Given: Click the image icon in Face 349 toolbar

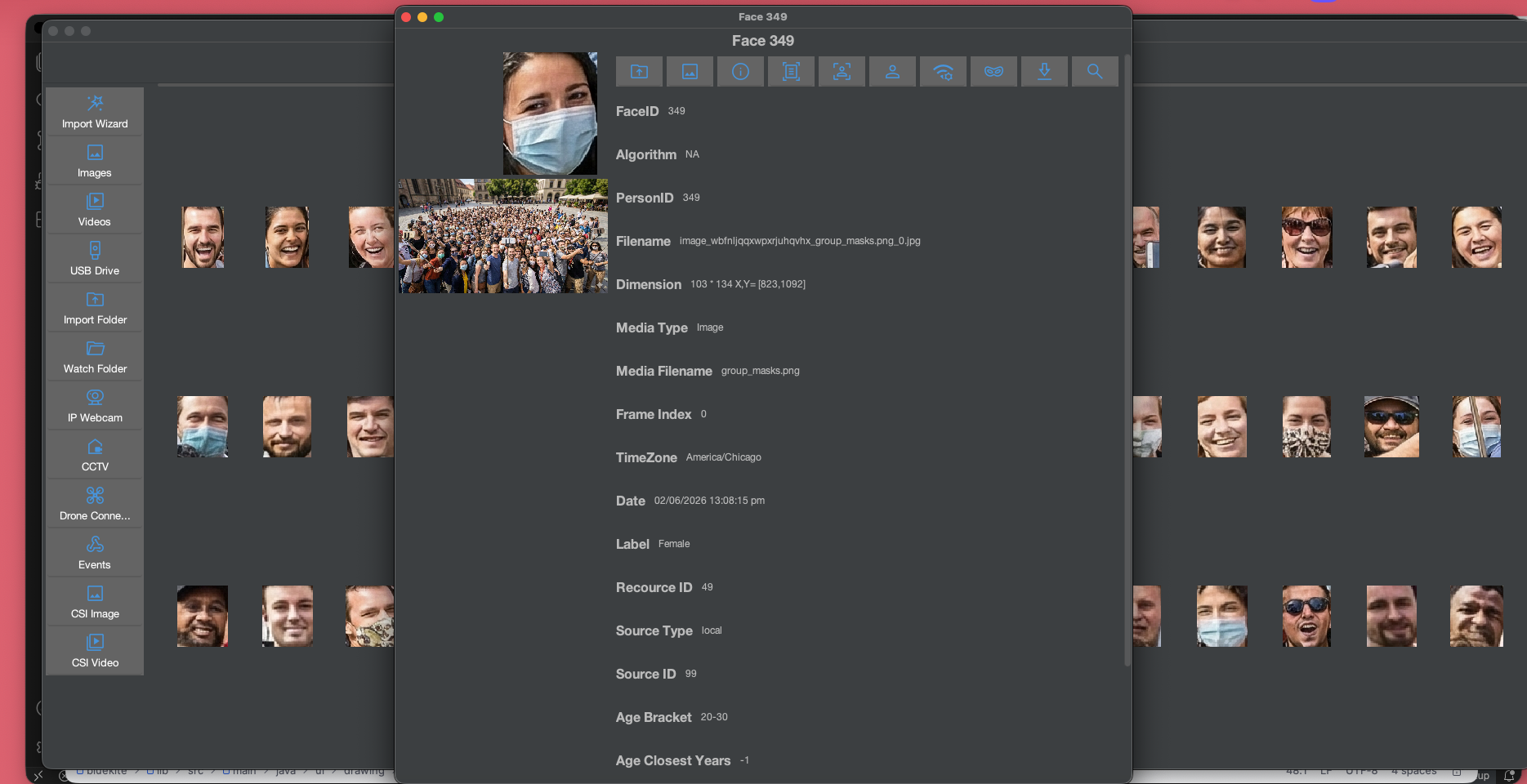Looking at the screenshot, I should 690,72.
